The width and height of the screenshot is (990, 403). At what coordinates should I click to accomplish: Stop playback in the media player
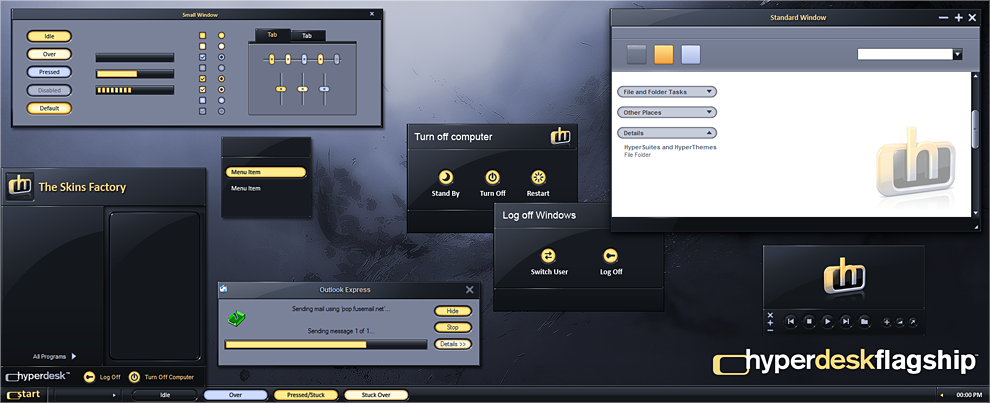click(x=809, y=322)
